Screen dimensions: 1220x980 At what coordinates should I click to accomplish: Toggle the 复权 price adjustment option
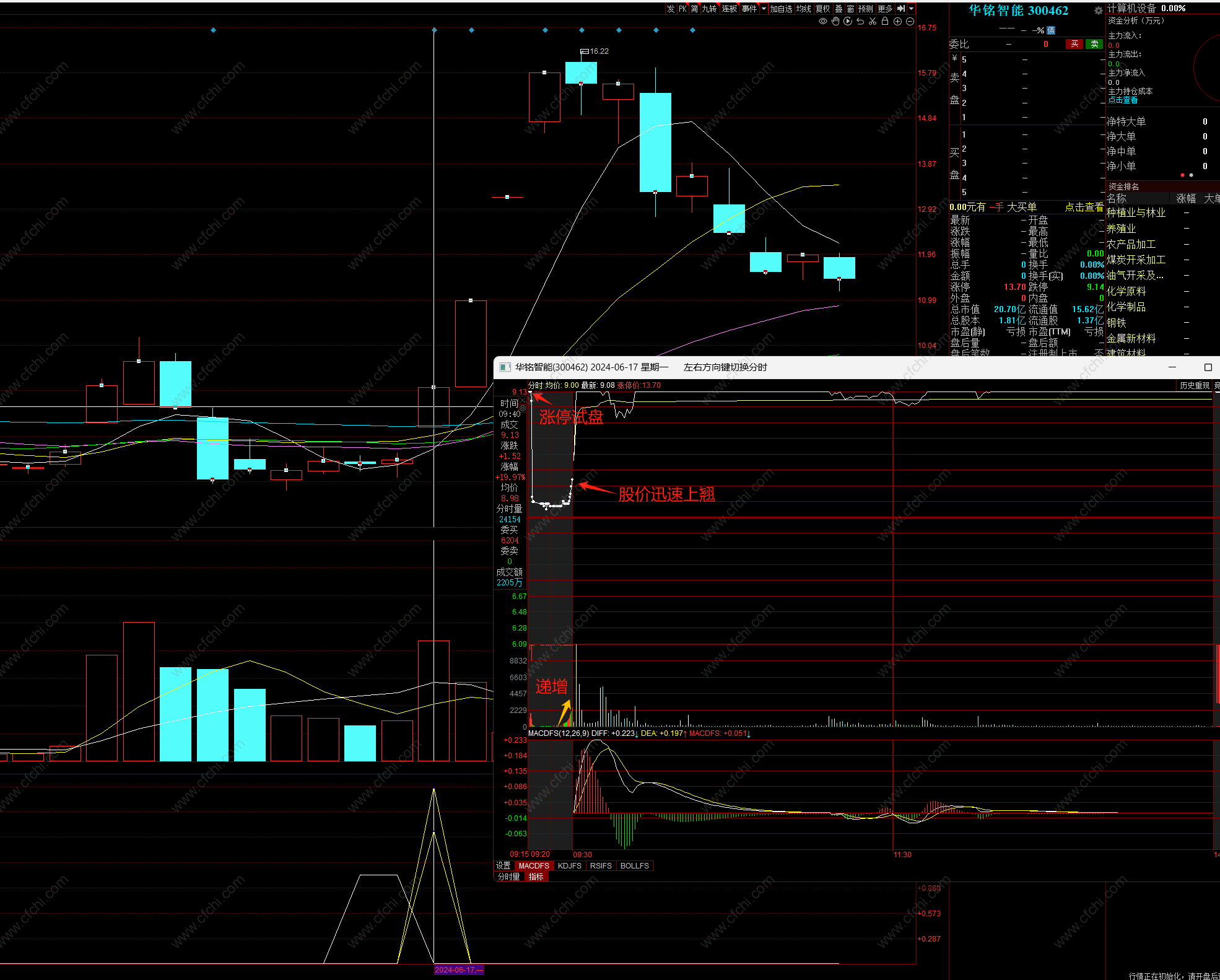(822, 9)
